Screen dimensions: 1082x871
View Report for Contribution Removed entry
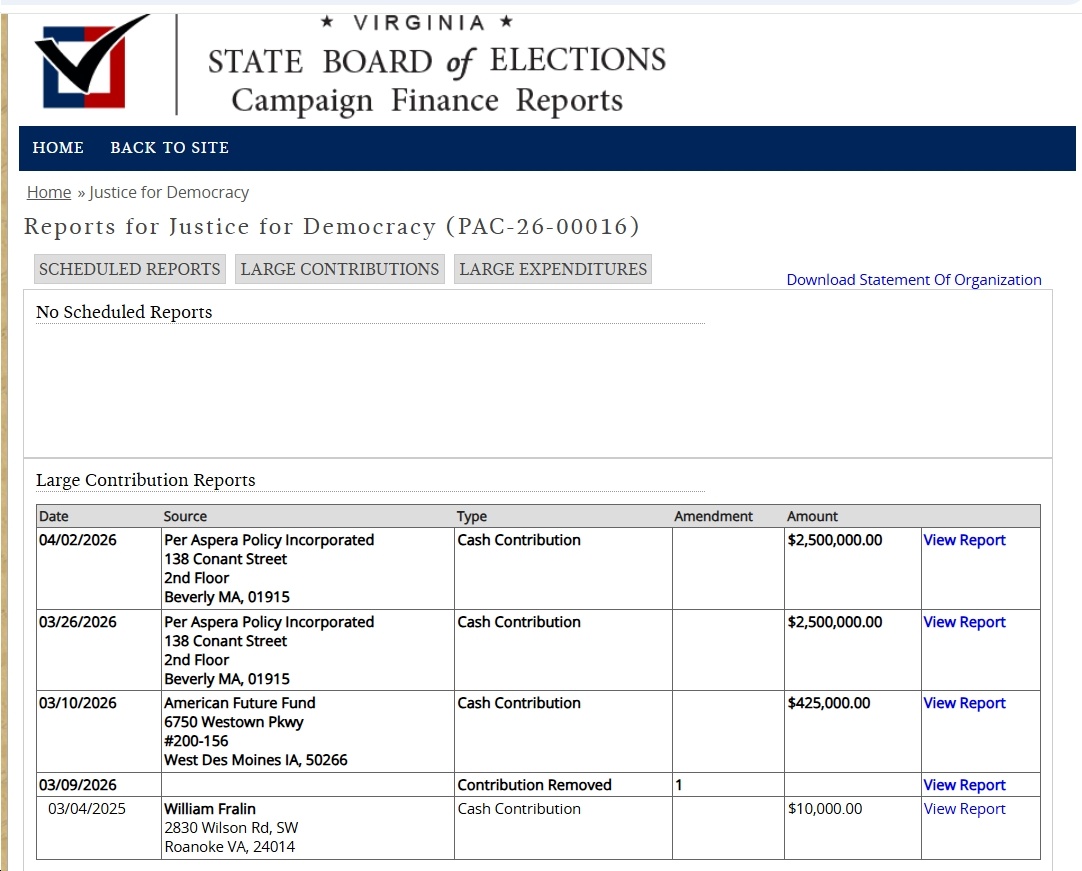click(x=964, y=785)
